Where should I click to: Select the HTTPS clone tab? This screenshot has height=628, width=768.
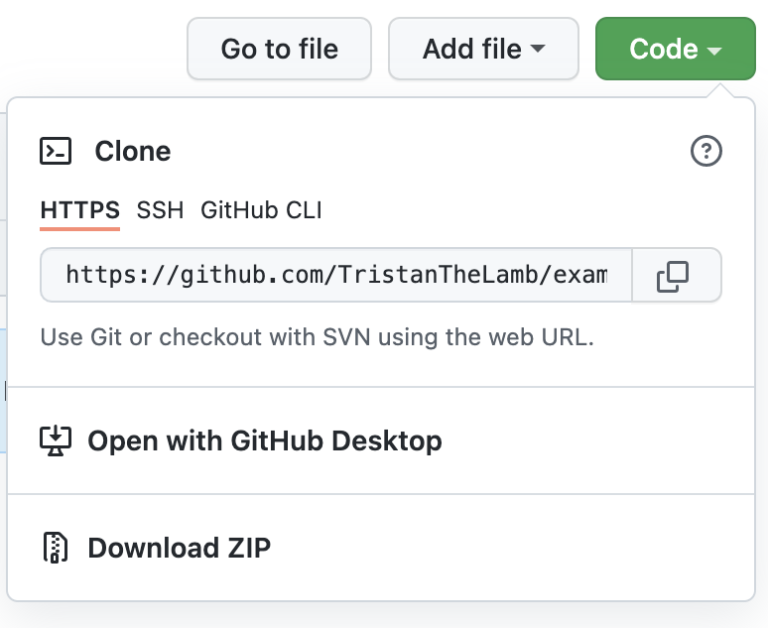coord(80,211)
